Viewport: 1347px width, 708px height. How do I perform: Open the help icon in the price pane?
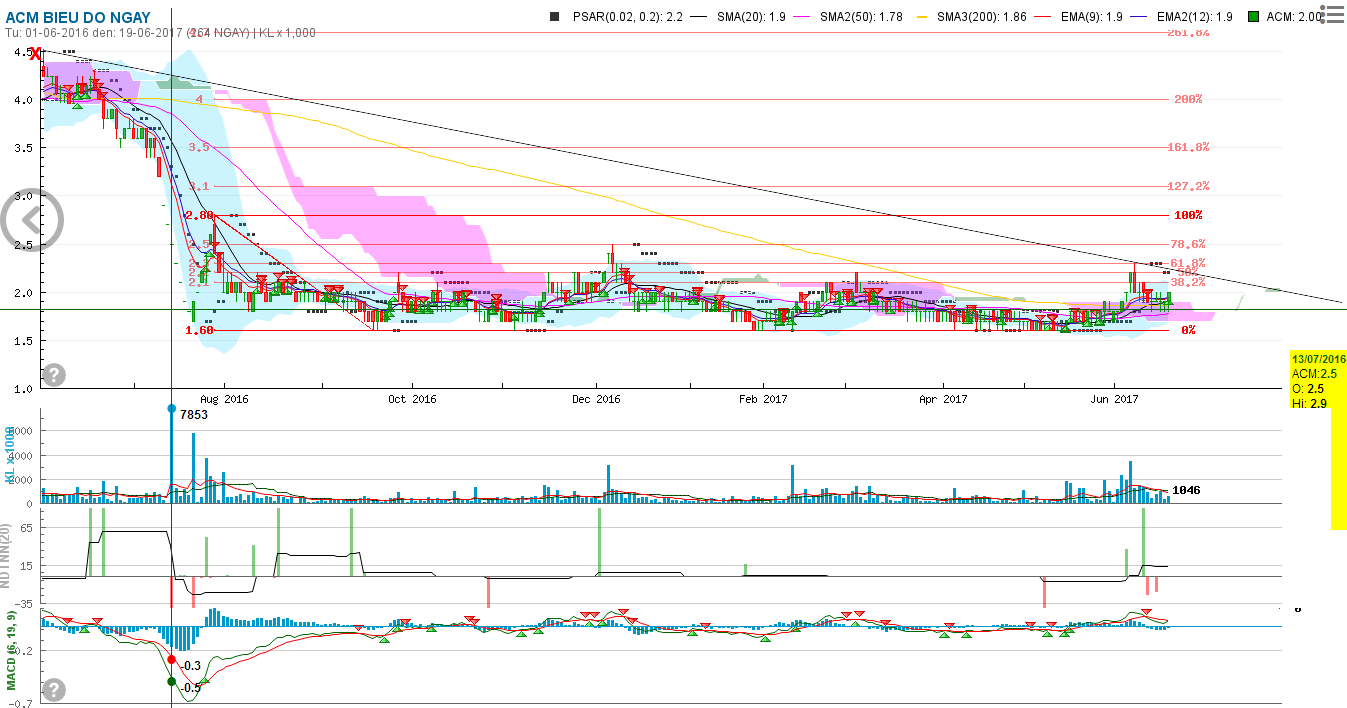tap(54, 375)
